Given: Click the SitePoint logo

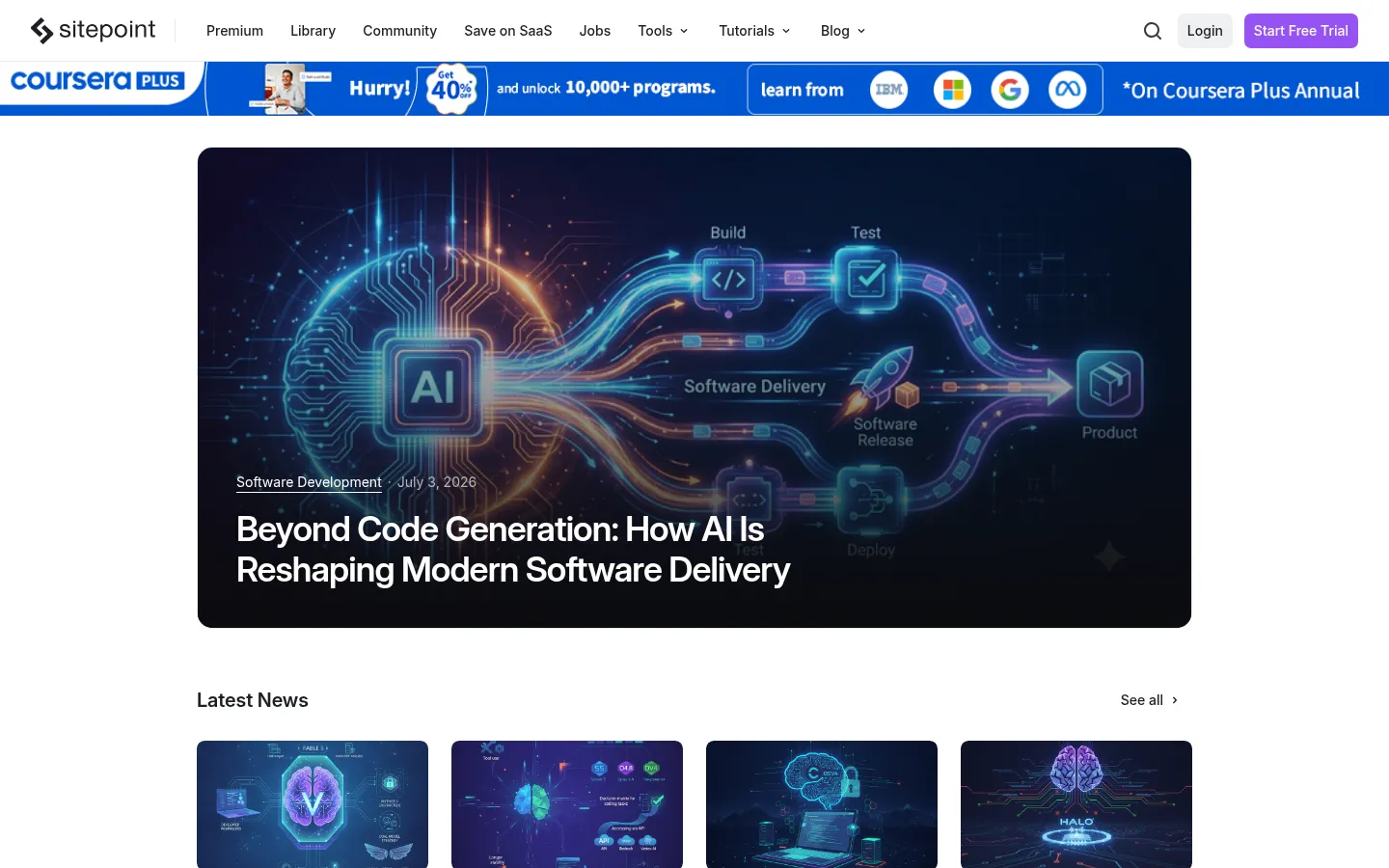Looking at the screenshot, I should pyautogui.click(x=93, y=30).
